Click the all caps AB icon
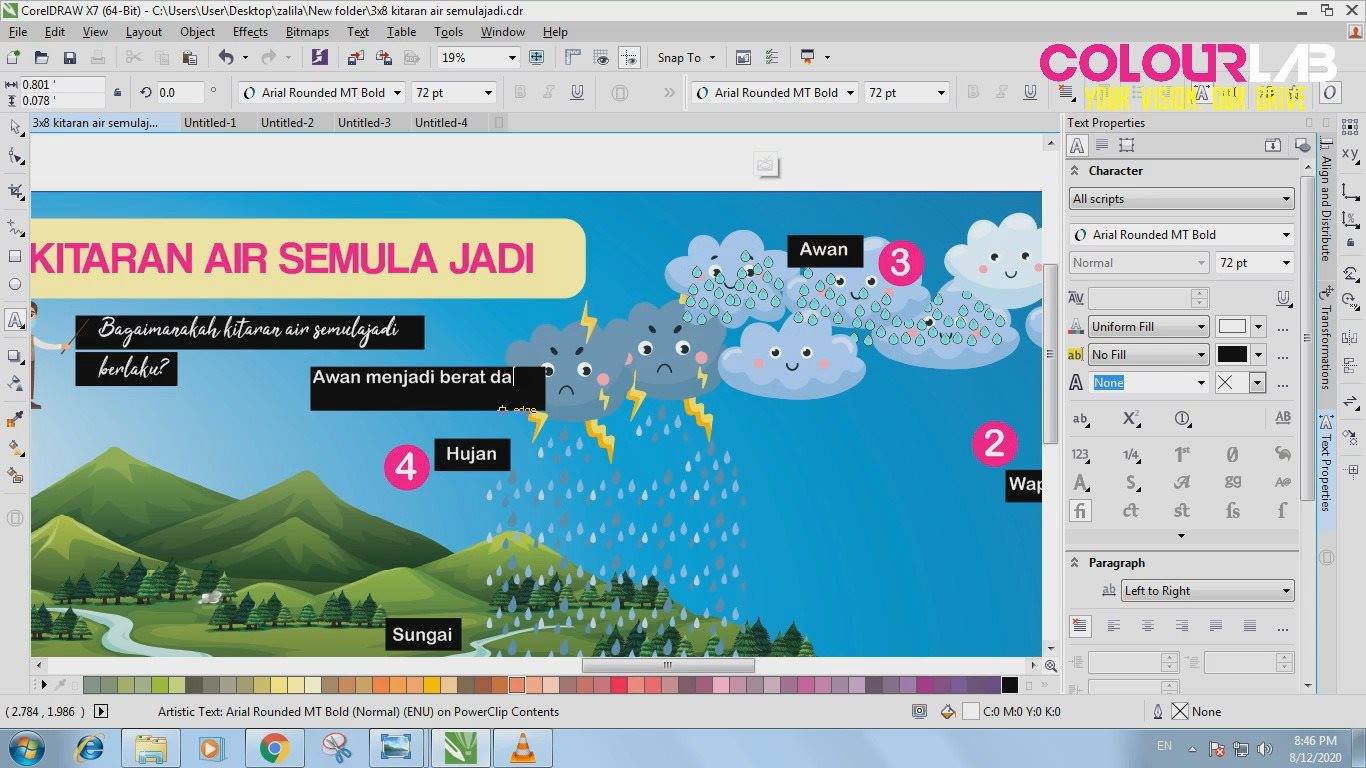Viewport: 1366px width, 768px height. [1283, 419]
